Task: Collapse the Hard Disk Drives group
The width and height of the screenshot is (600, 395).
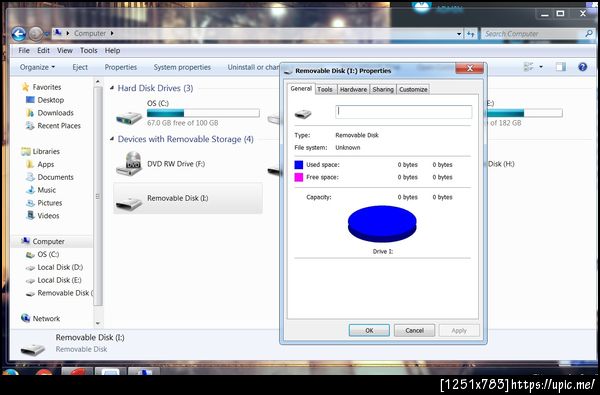Action: point(112,88)
